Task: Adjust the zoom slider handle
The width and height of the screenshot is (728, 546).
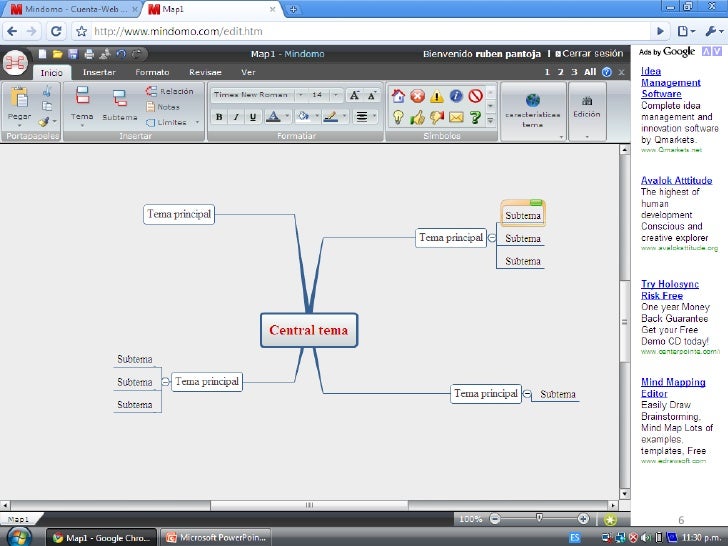Action: [540, 518]
